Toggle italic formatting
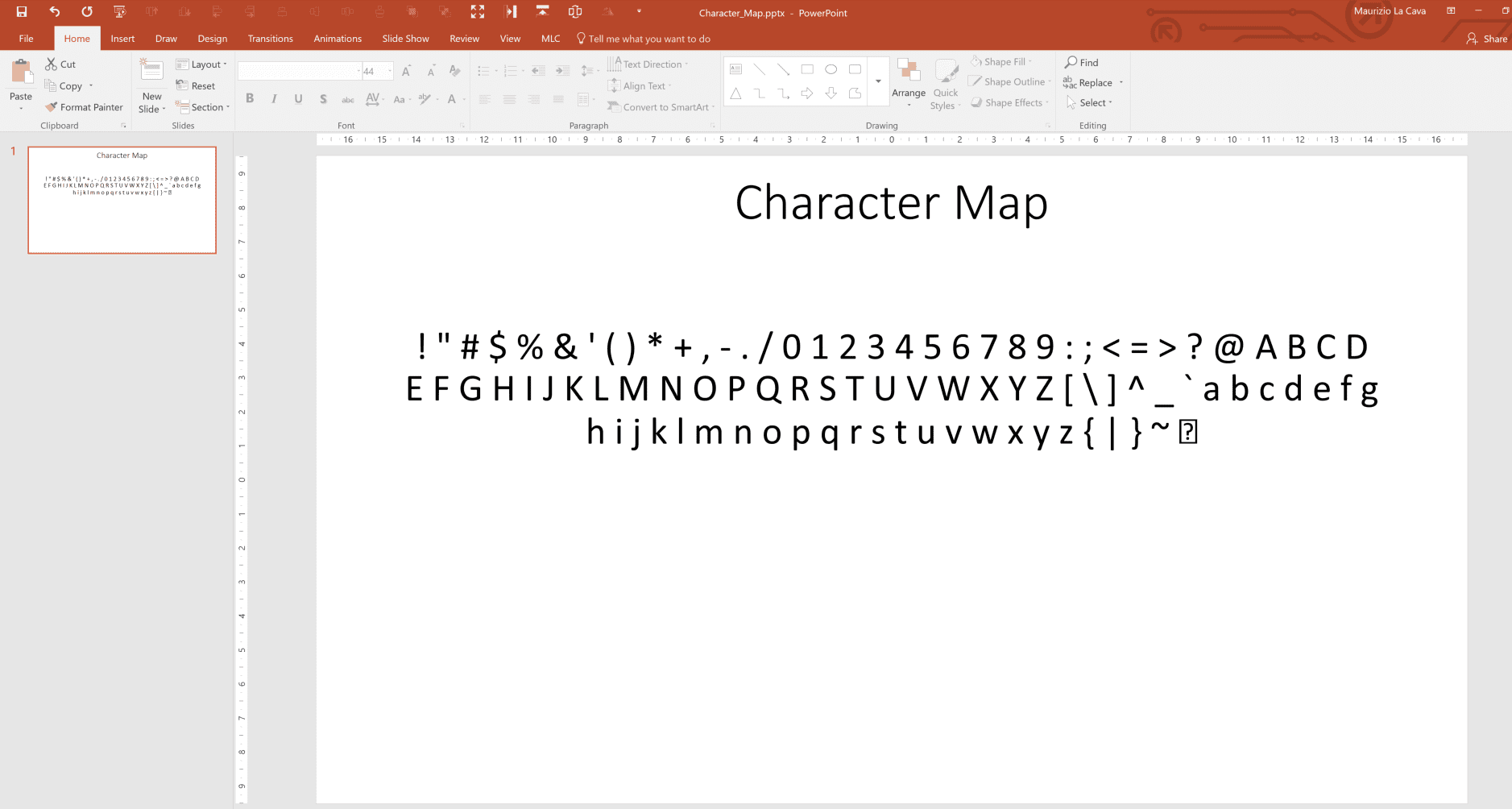 pos(274,98)
